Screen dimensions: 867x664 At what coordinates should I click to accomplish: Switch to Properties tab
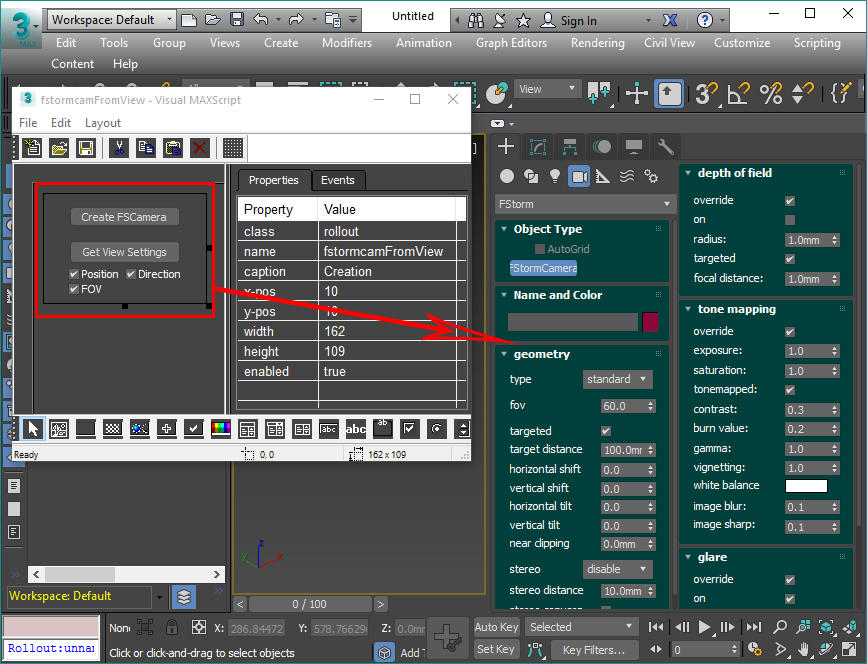(x=274, y=180)
